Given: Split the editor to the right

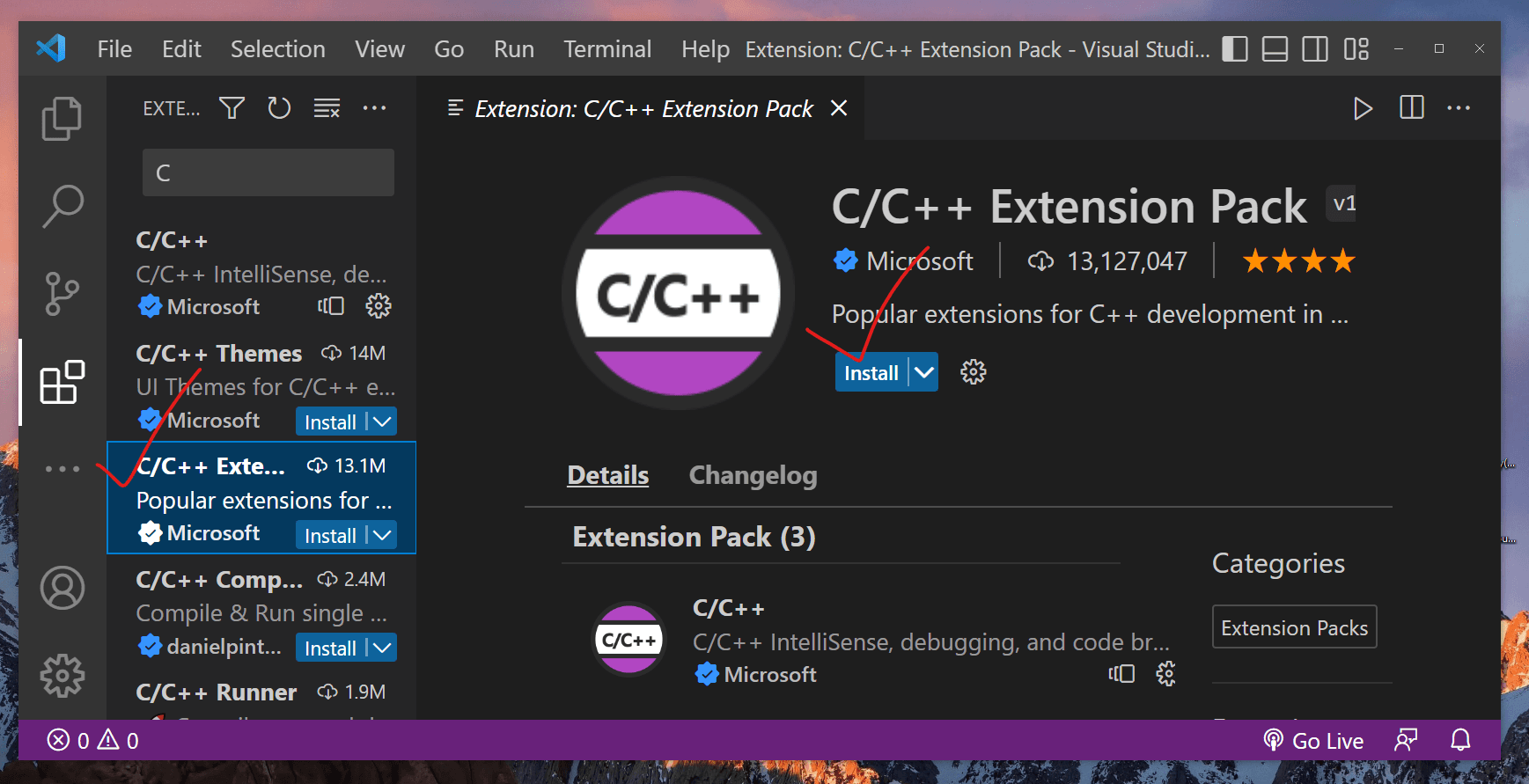Looking at the screenshot, I should click(1411, 107).
